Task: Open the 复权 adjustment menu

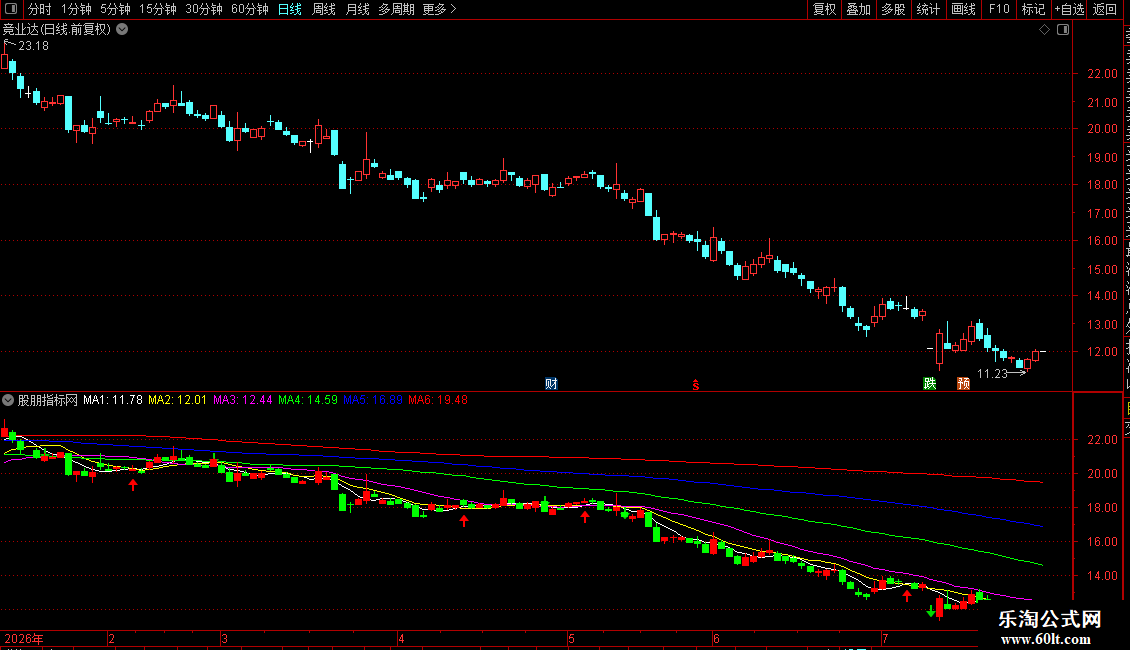Action: coord(824,9)
